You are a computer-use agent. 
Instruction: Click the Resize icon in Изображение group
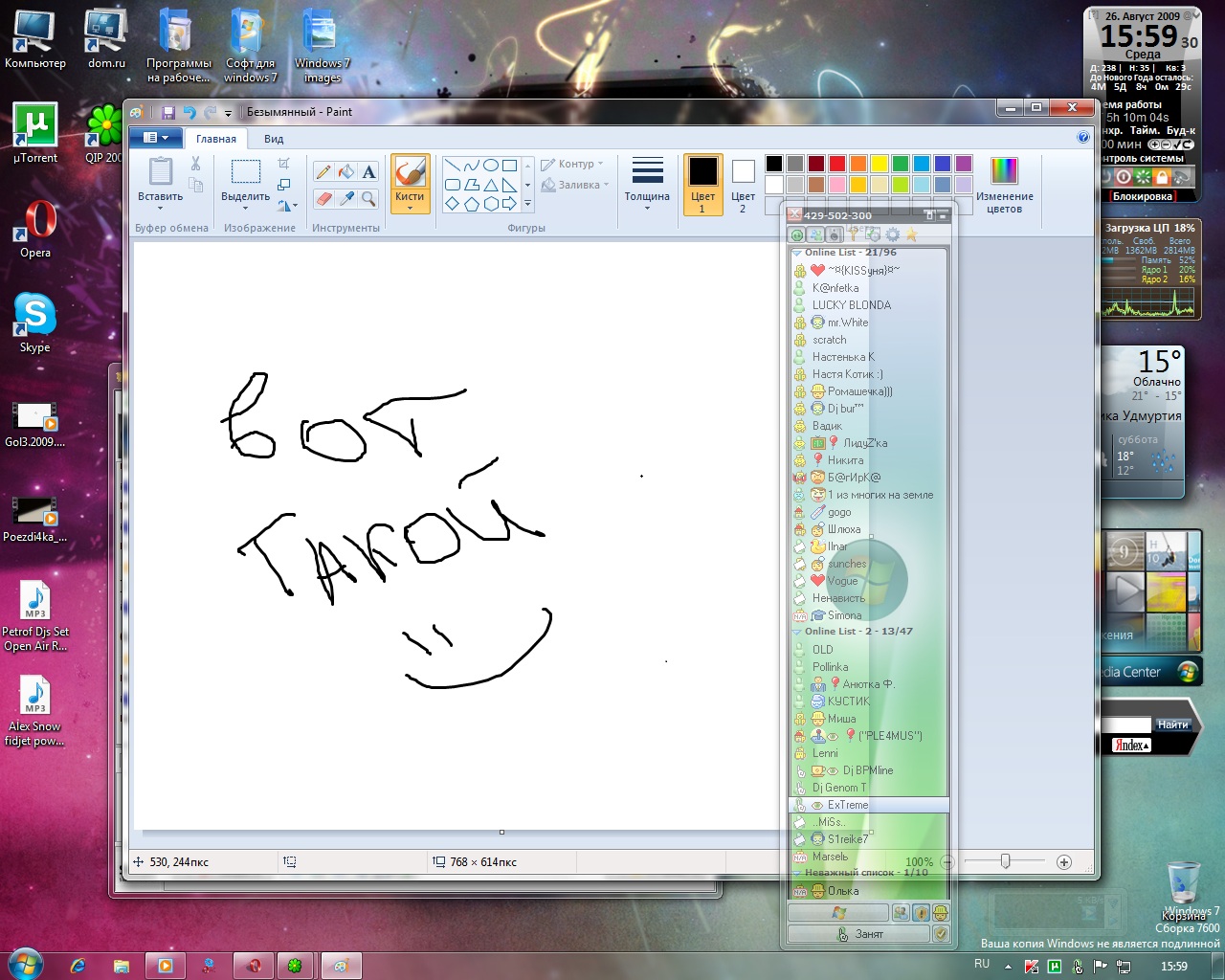click(284, 185)
